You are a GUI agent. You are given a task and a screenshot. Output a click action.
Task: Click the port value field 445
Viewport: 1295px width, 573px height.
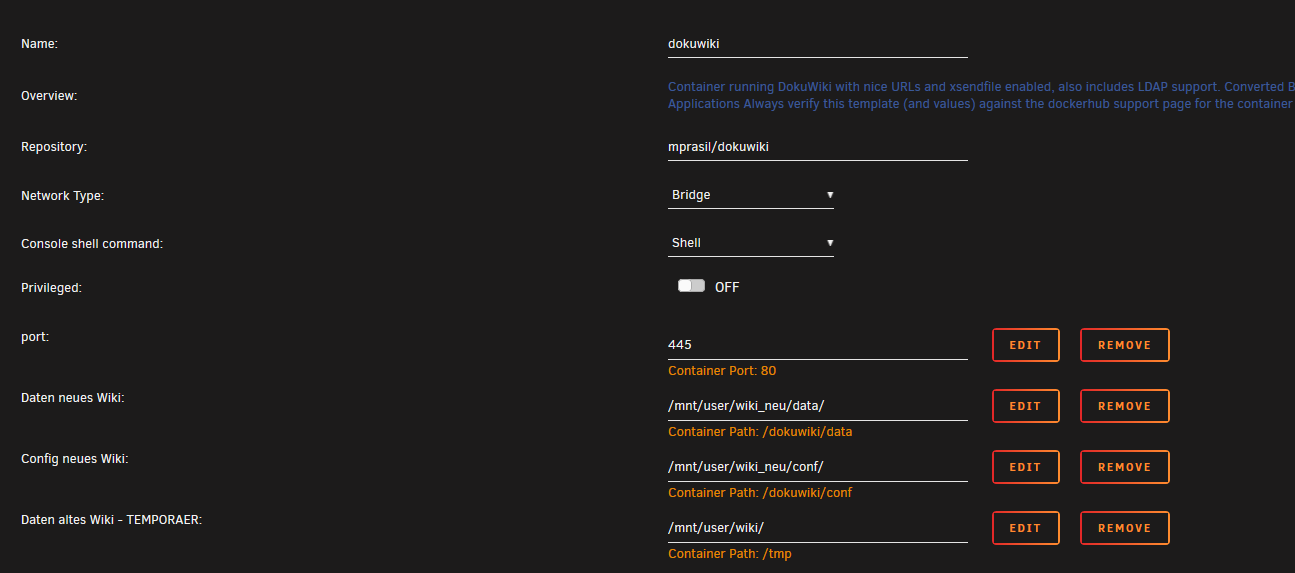(x=818, y=345)
